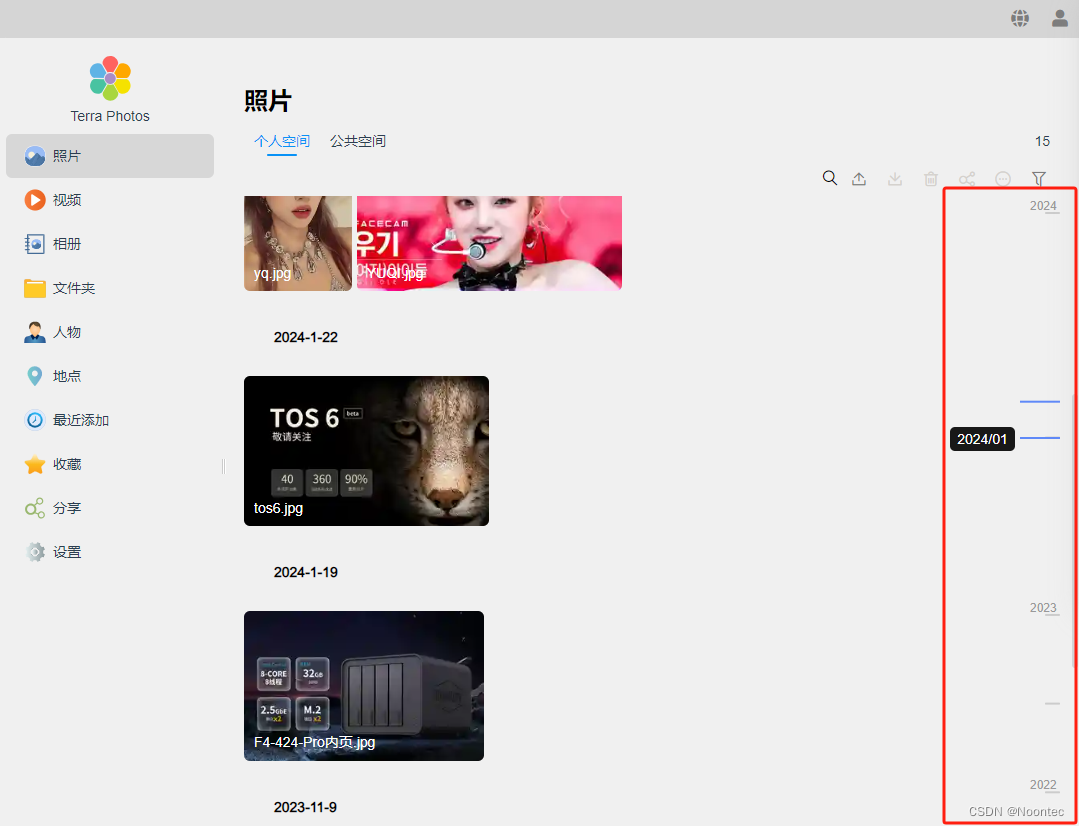The image size is (1079, 826).
Task: Click the globe language icon at top right
Action: click(1019, 17)
